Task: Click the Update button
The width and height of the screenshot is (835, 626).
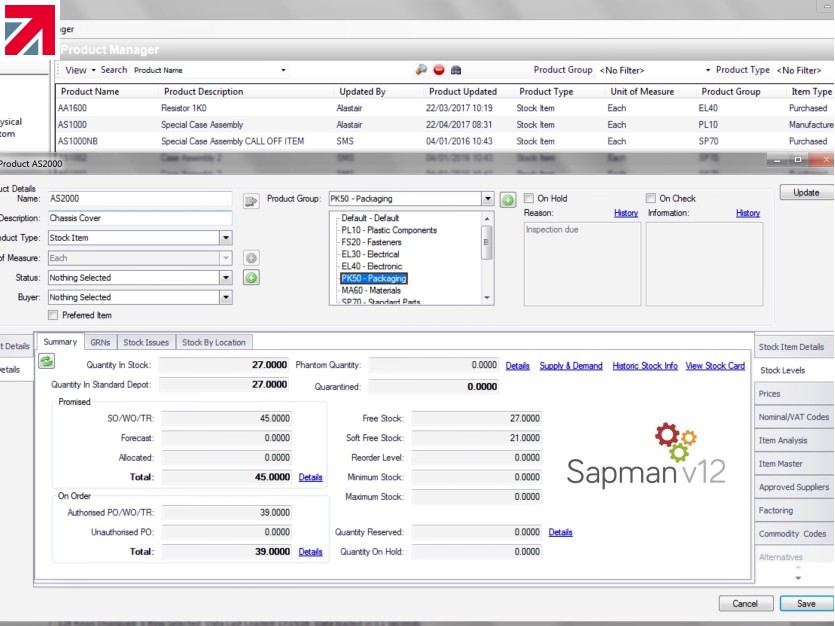Action: tap(806, 193)
